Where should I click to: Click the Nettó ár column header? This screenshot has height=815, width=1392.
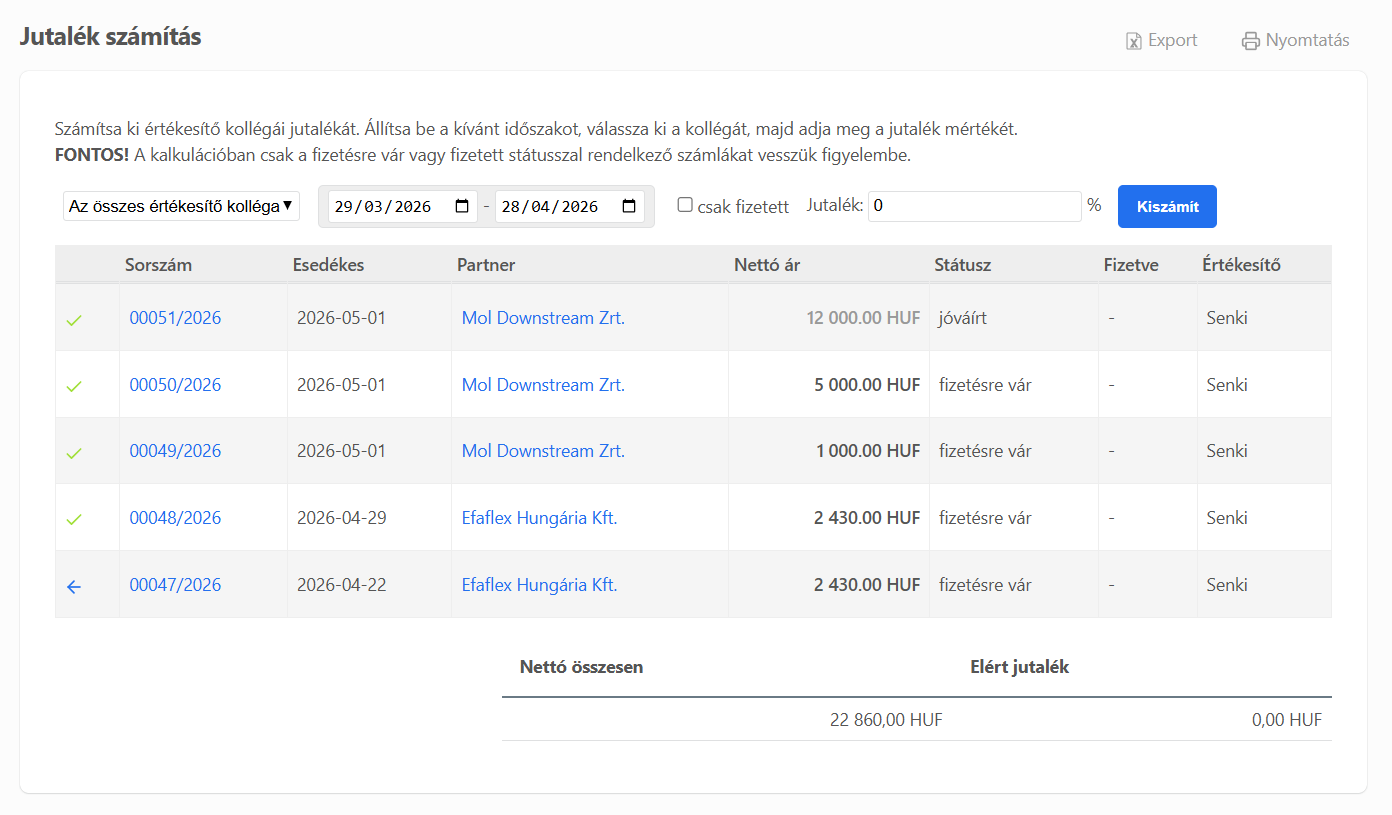[767, 265]
